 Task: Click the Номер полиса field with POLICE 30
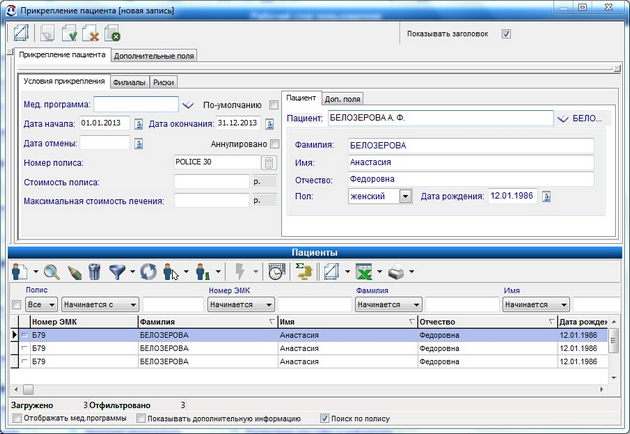point(217,162)
